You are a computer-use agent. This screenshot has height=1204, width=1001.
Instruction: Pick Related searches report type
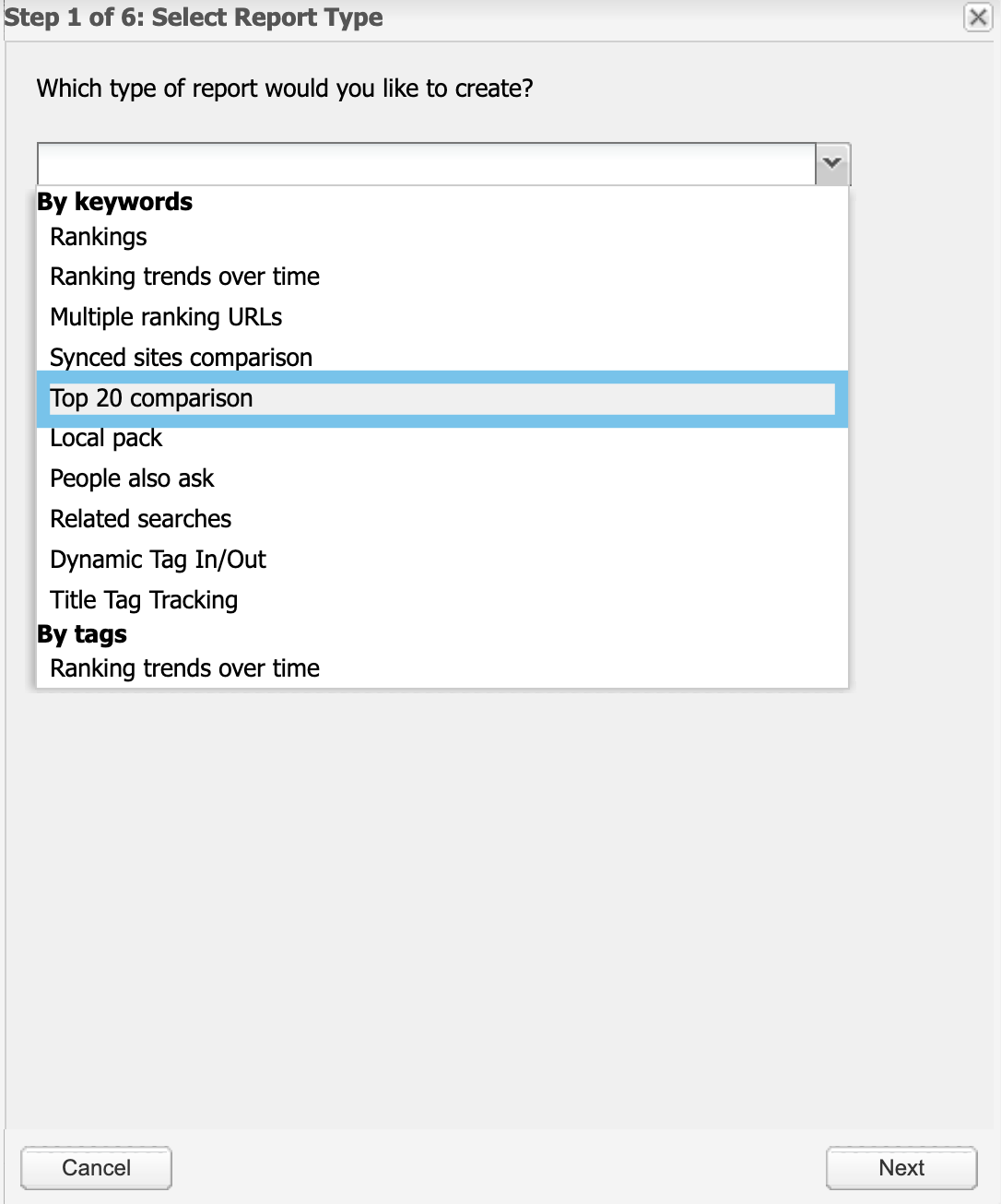click(x=140, y=519)
